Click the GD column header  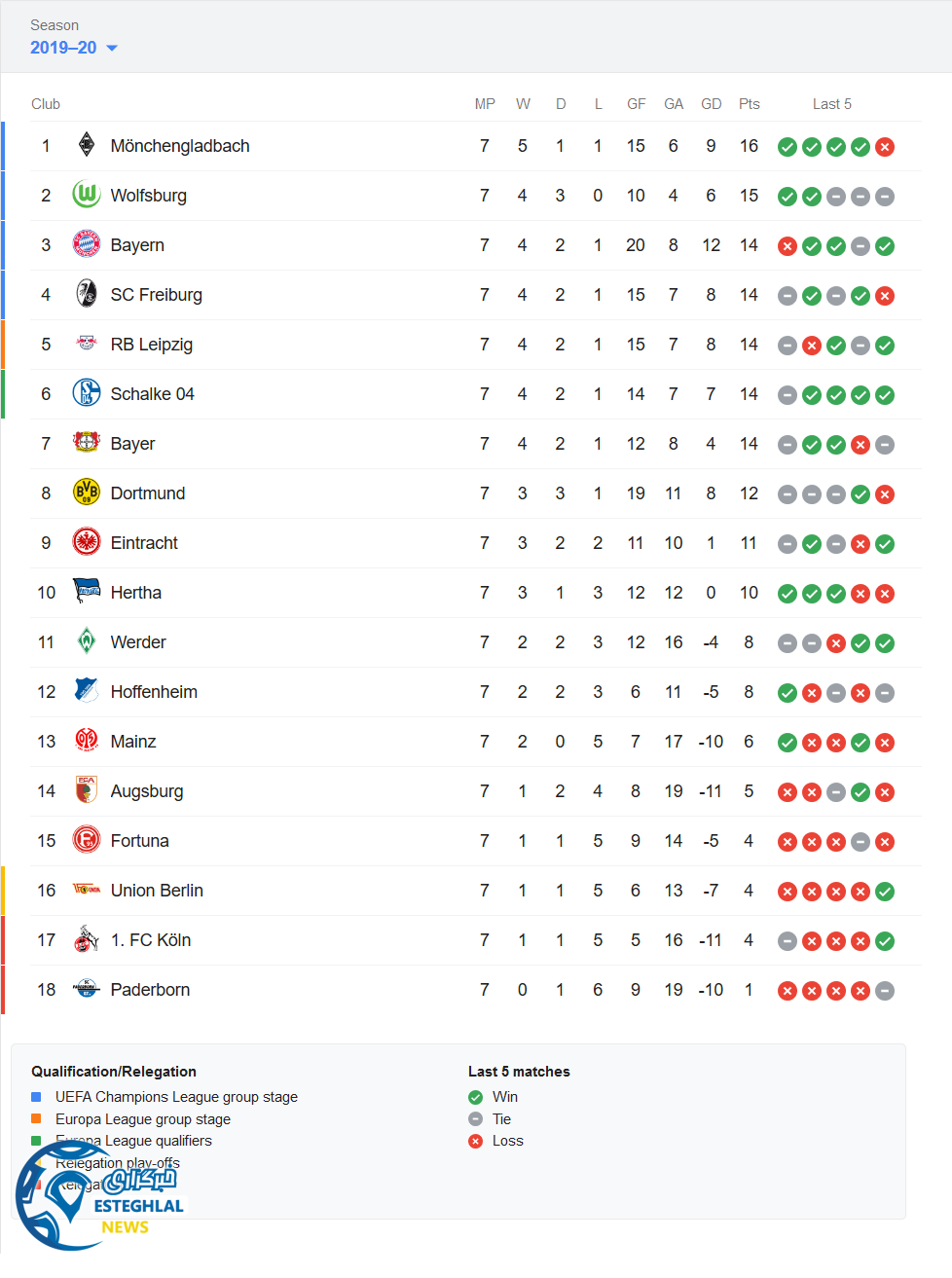(x=712, y=104)
